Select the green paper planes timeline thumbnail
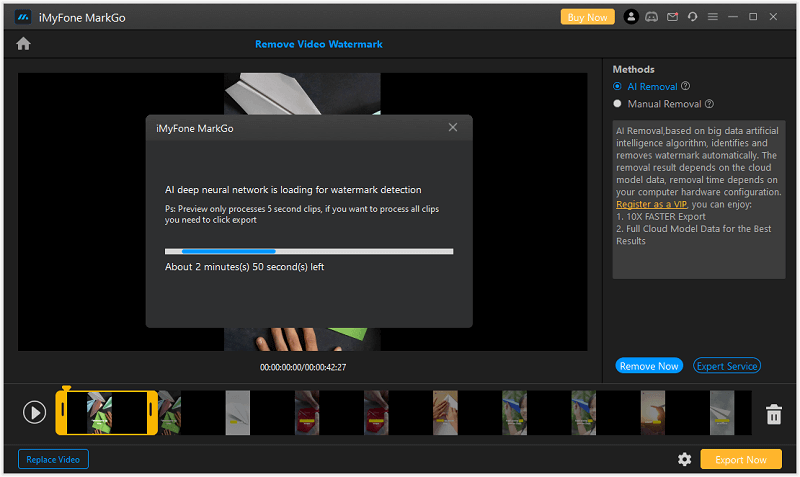Viewport: 800px width, 477px height. (x=99, y=413)
